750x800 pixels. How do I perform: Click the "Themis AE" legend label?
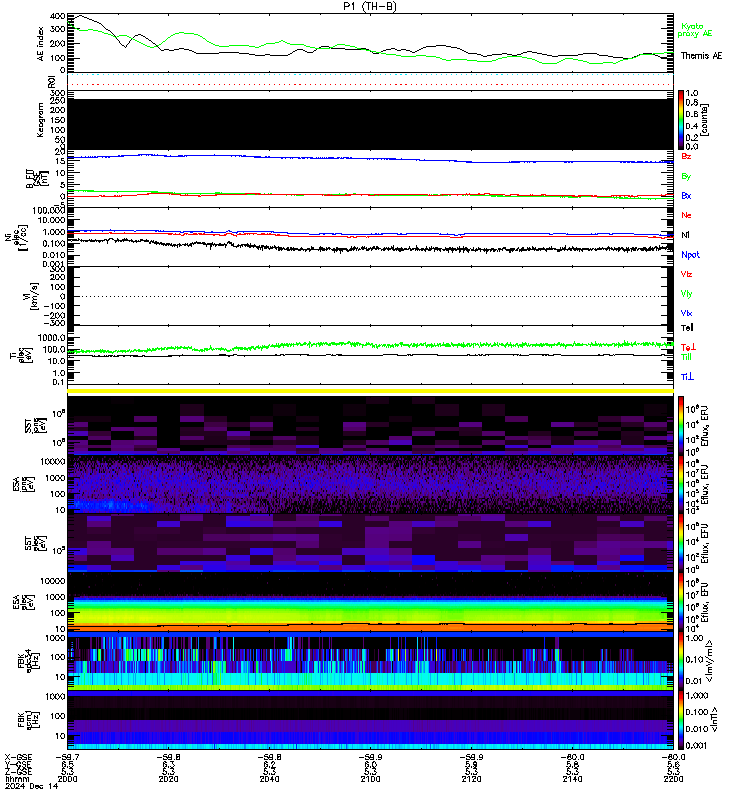[x=702, y=56]
